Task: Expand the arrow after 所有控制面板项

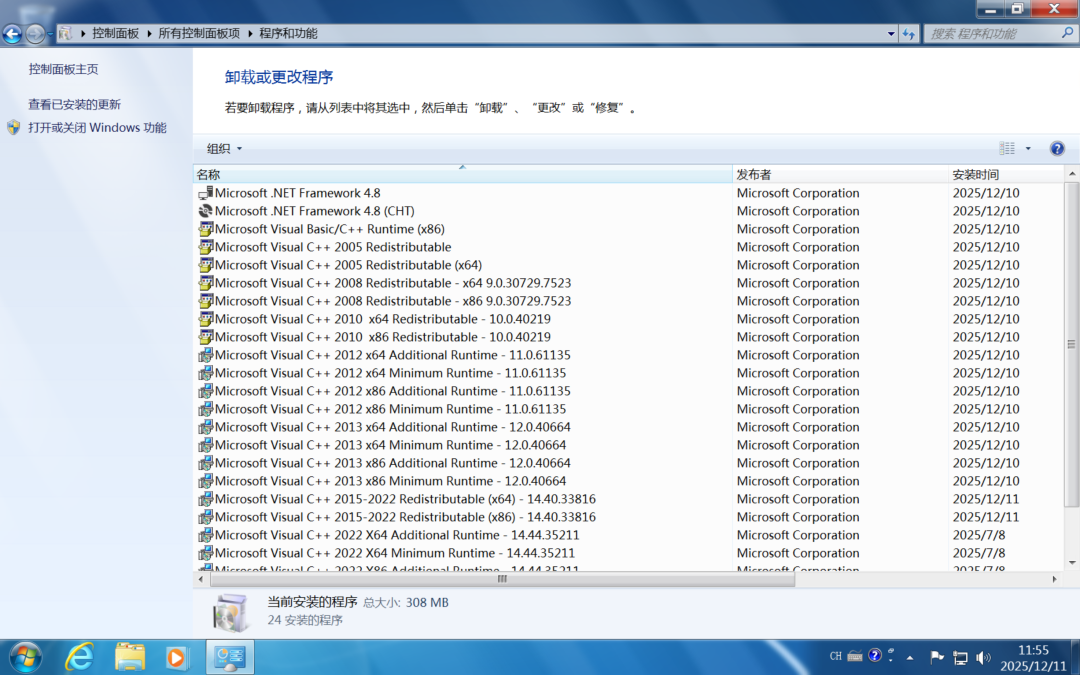Action: coord(249,33)
